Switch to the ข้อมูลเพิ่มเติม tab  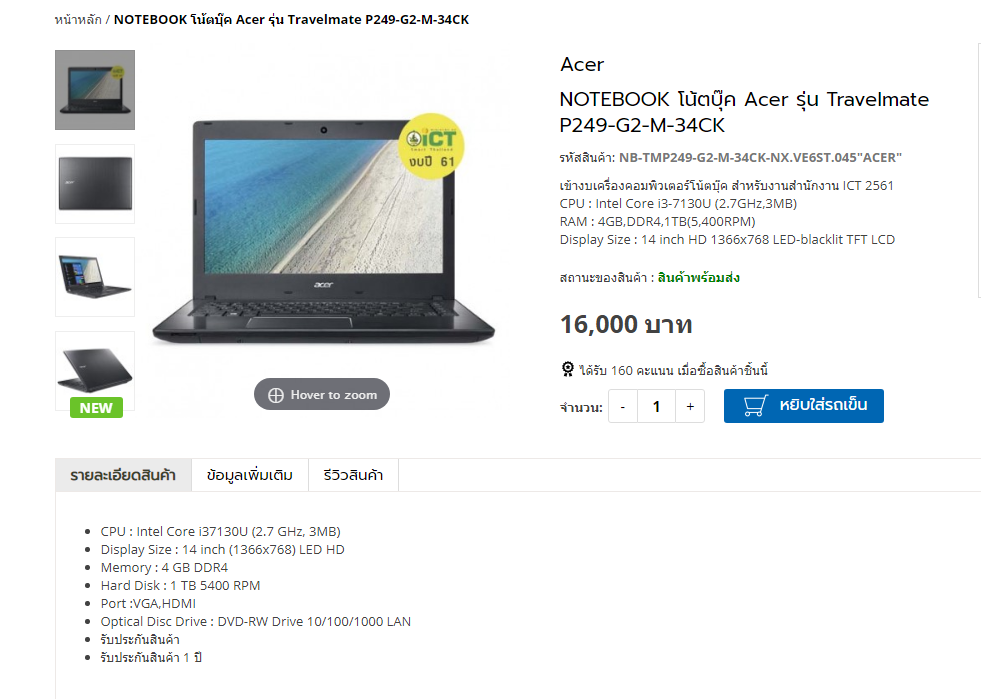[250, 475]
